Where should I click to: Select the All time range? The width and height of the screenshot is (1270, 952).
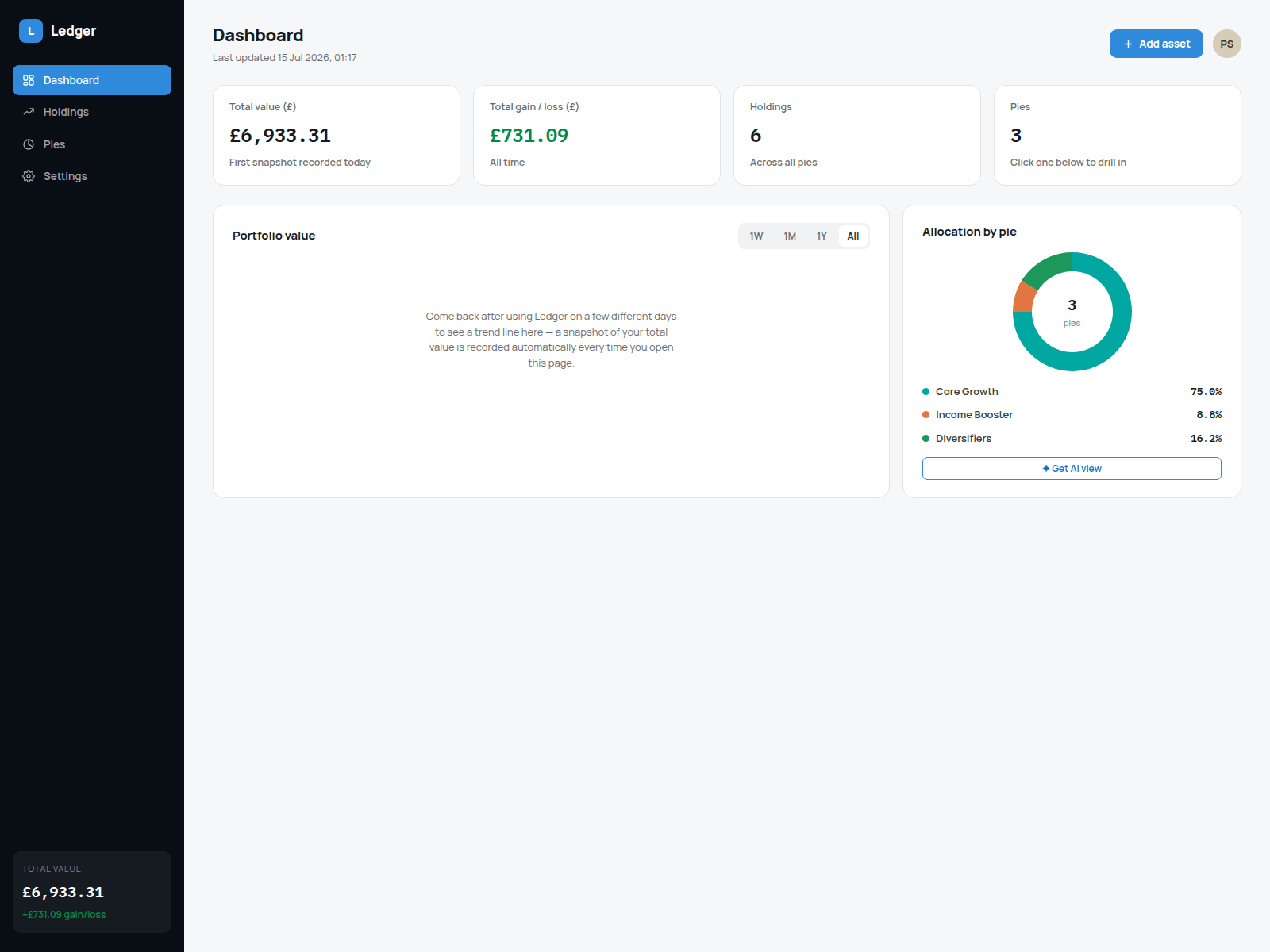(x=853, y=236)
